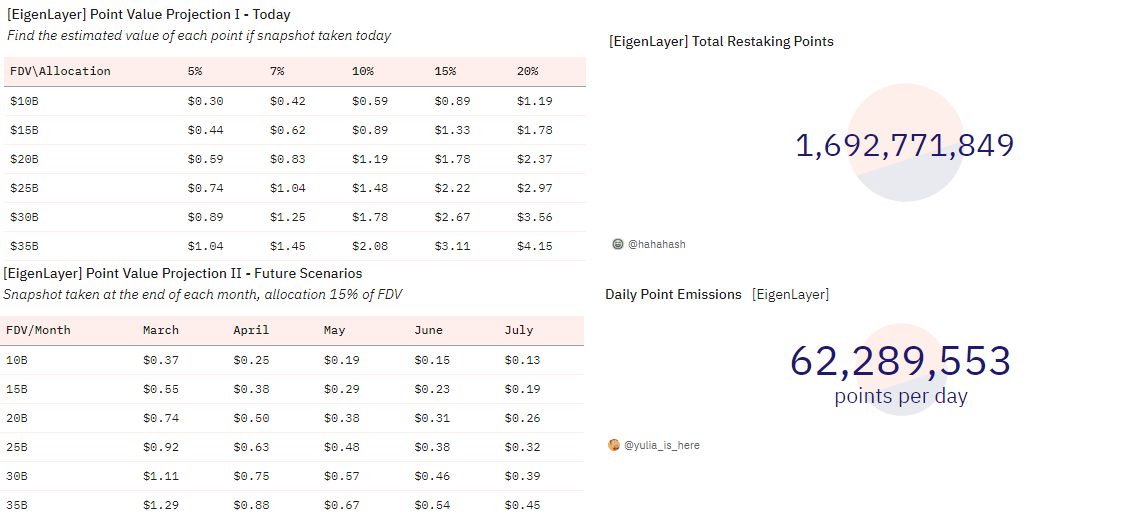Open the @yulia_is_here profile link
The height and width of the screenshot is (517, 1129).
point(662,445)
